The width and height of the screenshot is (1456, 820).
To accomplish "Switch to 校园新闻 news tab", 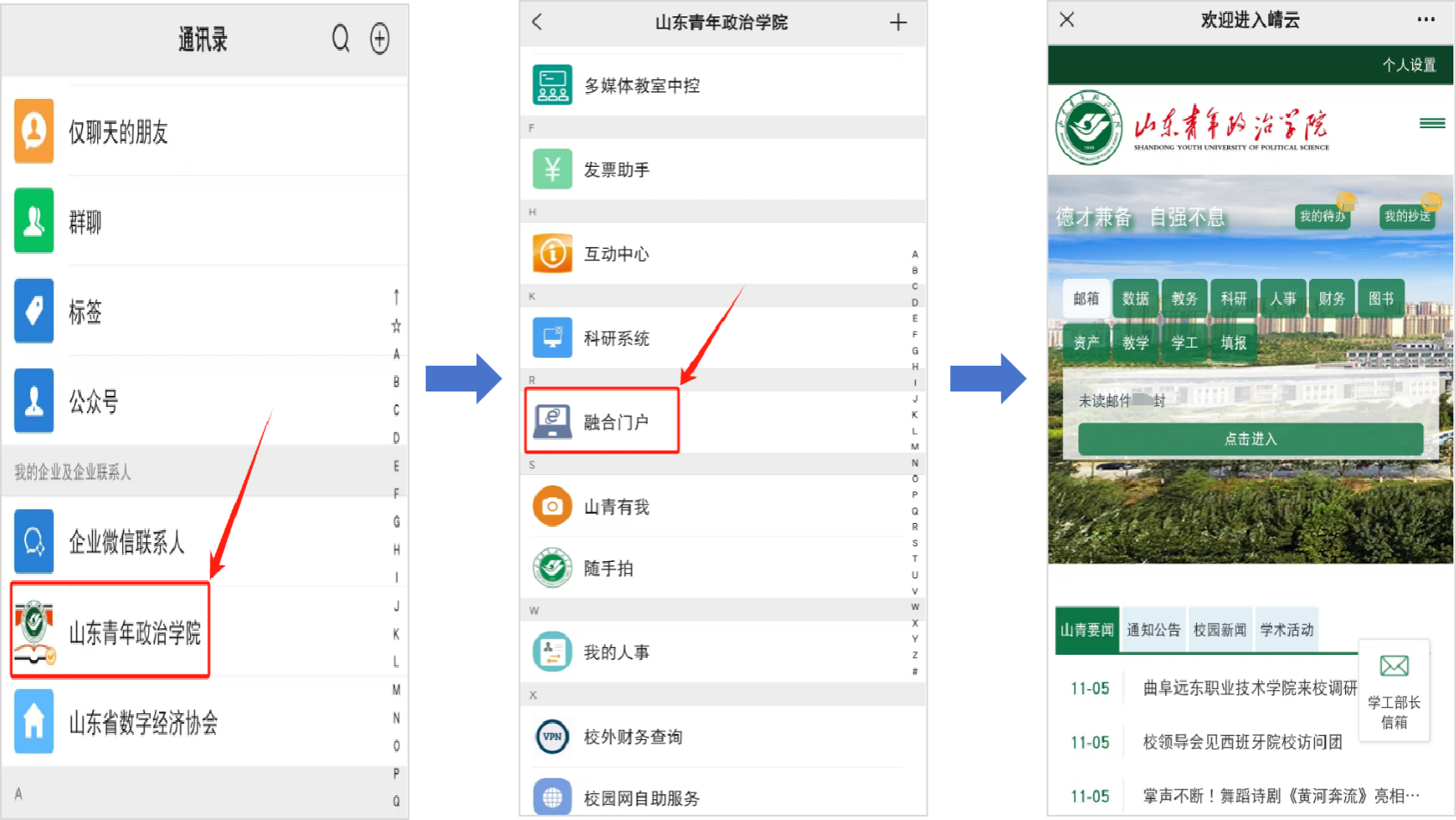I will click(x=1219, y=630).
